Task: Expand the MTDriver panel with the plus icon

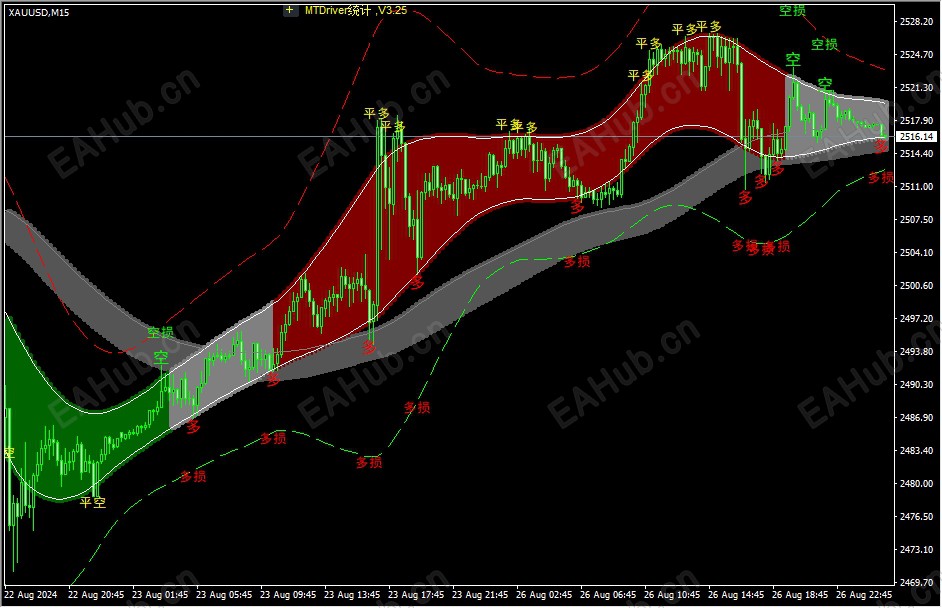Action: tap(290, 10)
